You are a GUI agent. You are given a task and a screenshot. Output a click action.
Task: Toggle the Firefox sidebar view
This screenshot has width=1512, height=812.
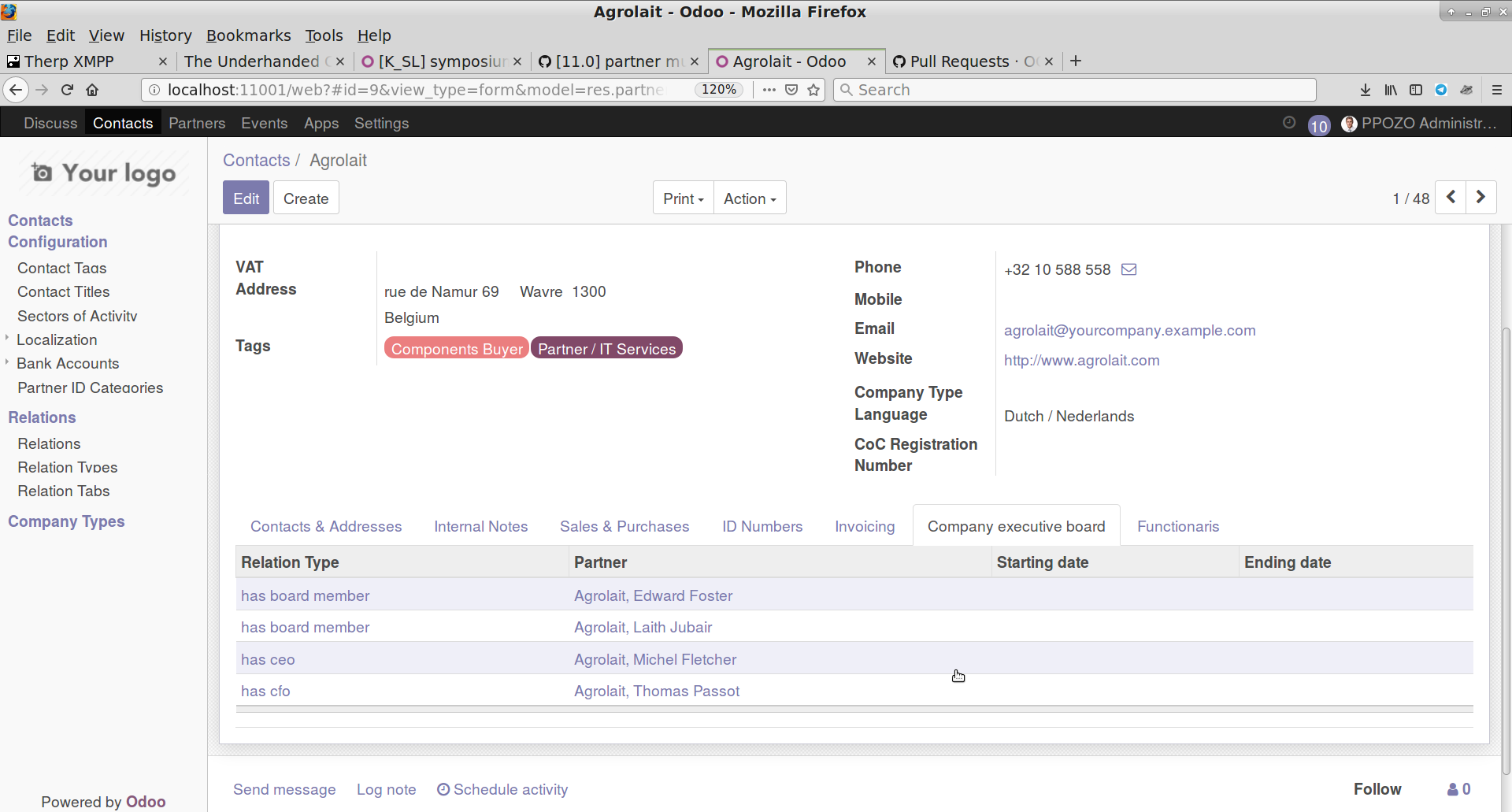(1416, 90)
